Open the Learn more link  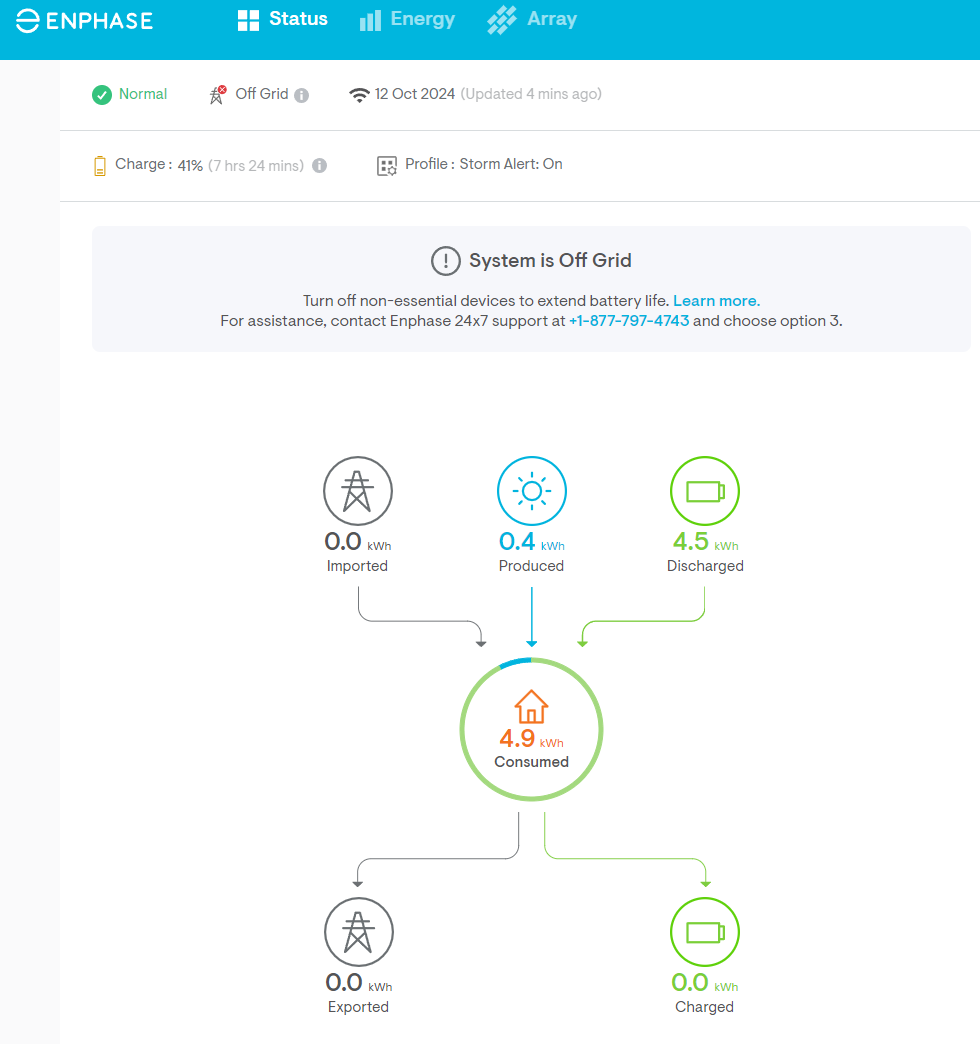point(716,301)
